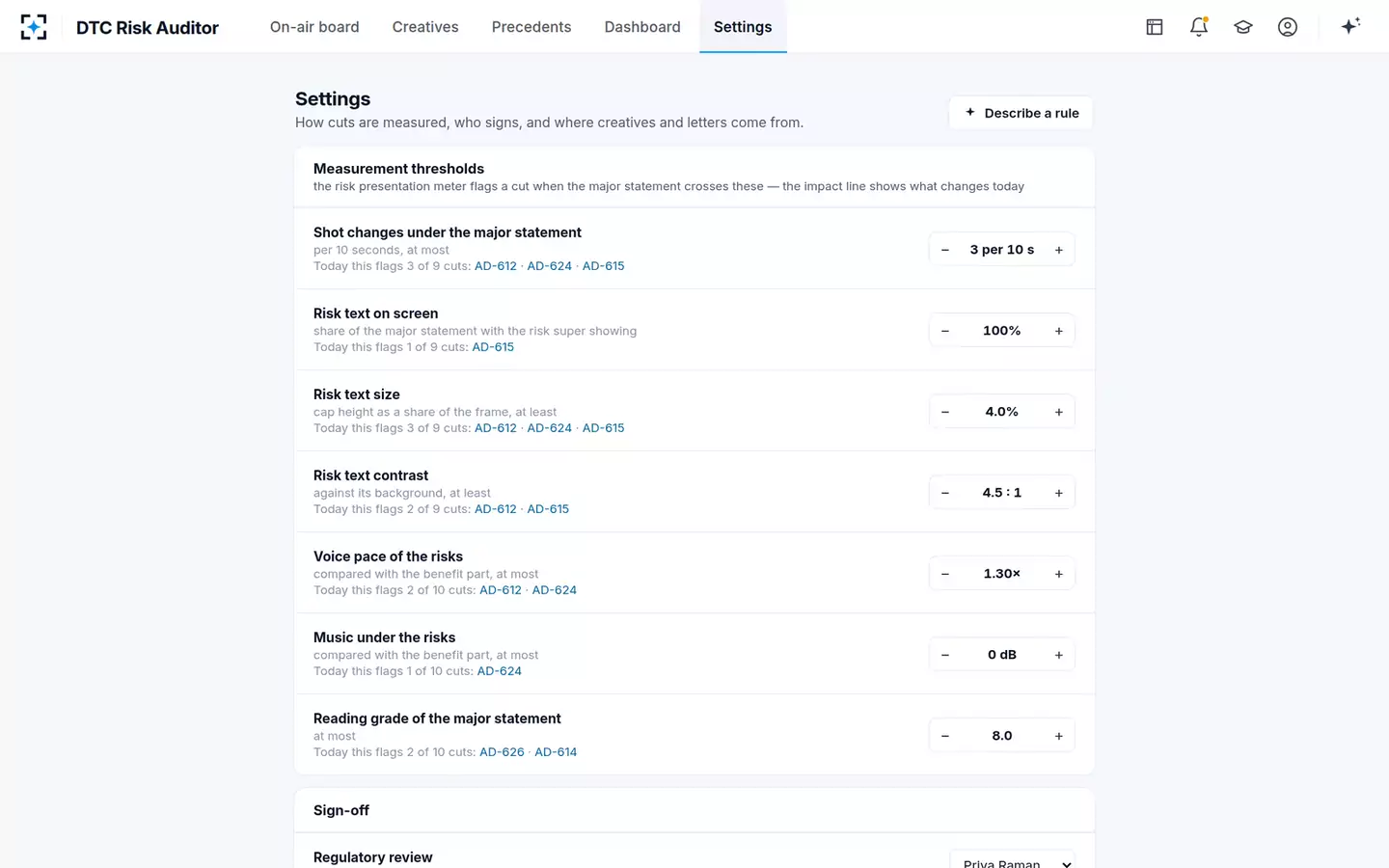The image size is (1389, 868).
Task: Switch to Creatives tab
Action: [425, 27]
